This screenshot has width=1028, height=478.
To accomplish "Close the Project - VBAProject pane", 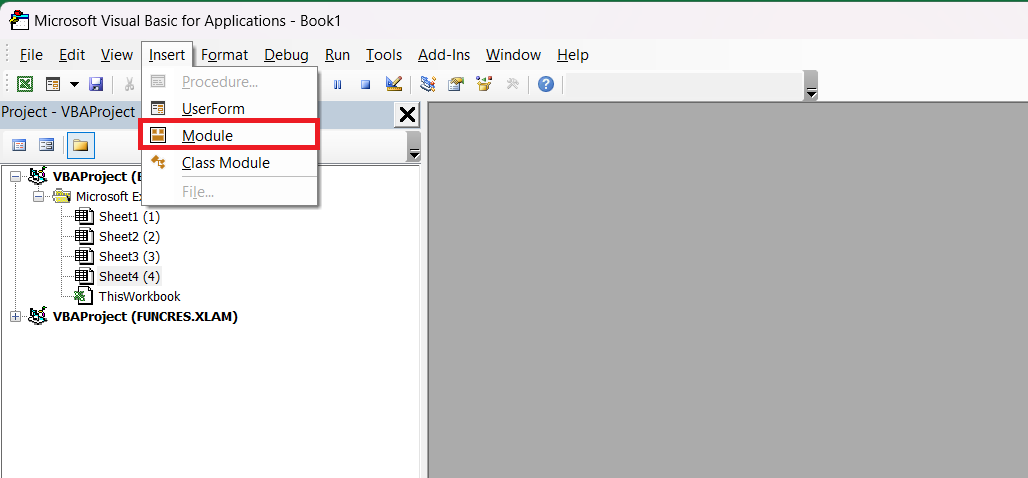I will pyautogui.click(x=407, y=115).
